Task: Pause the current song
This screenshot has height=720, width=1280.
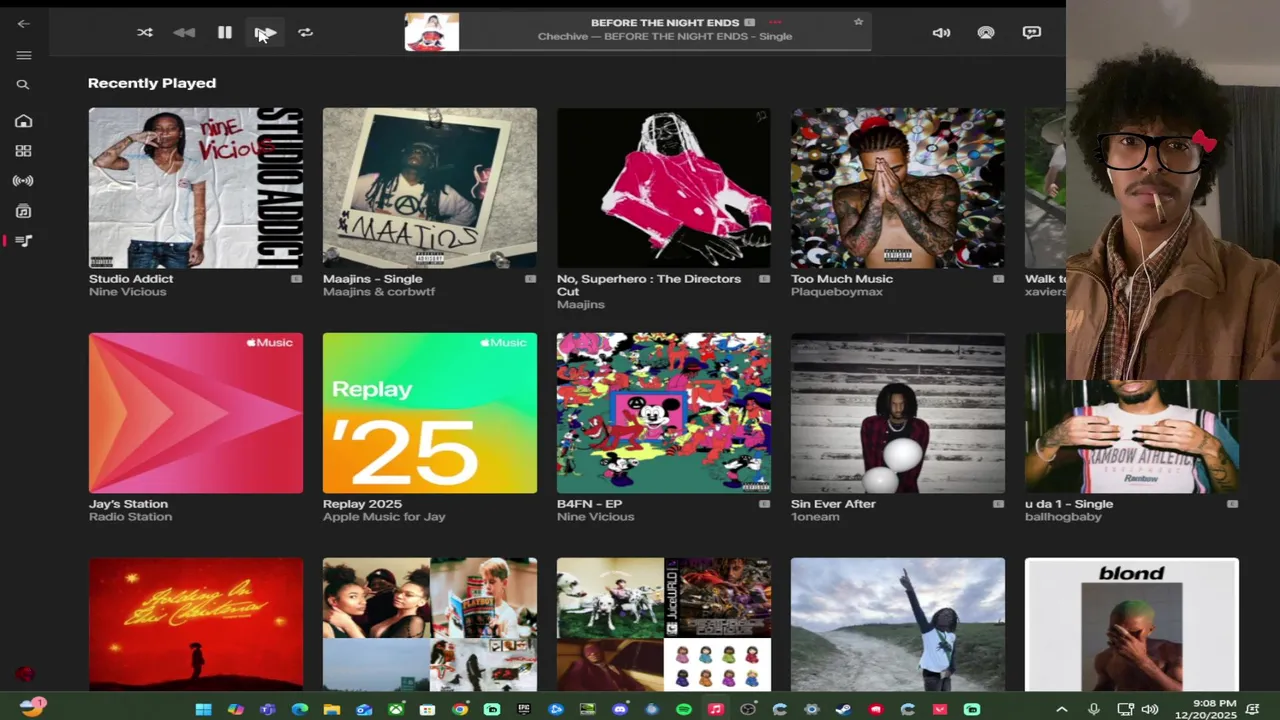Action: (x=224, y=33)
